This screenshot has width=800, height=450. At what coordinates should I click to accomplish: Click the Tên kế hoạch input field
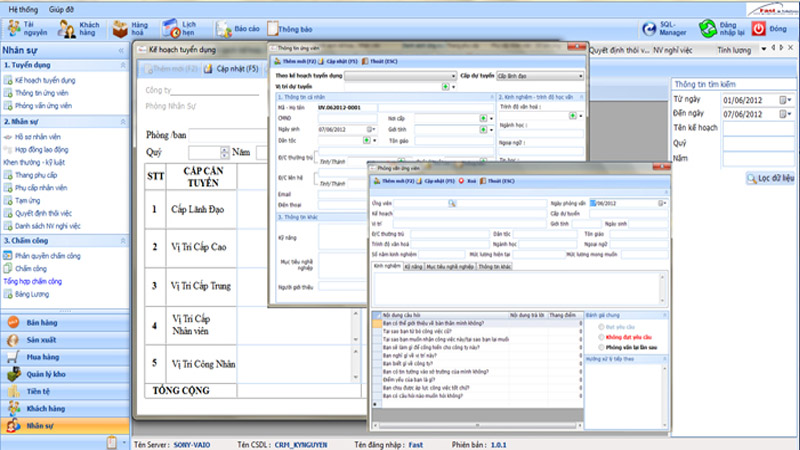point(759,128)
